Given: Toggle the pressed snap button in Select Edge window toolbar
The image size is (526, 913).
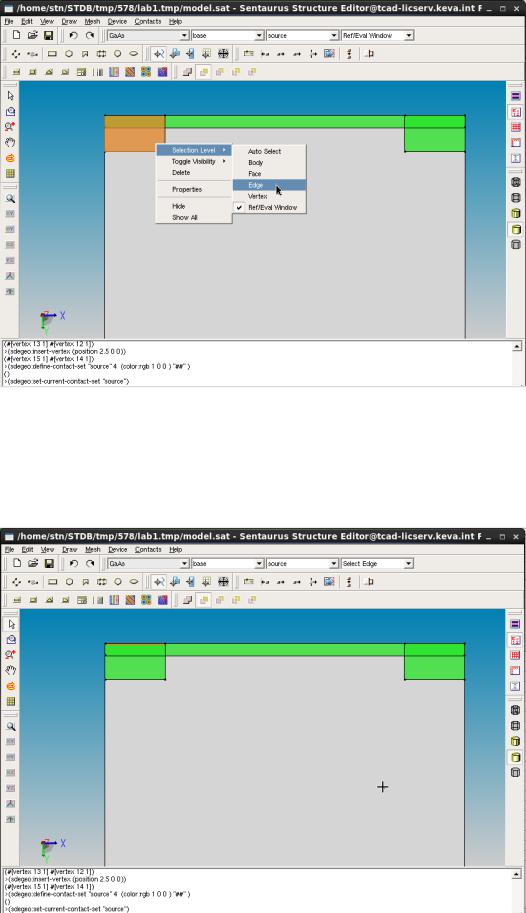Looking at the screenshot, I should coord(158,582).
